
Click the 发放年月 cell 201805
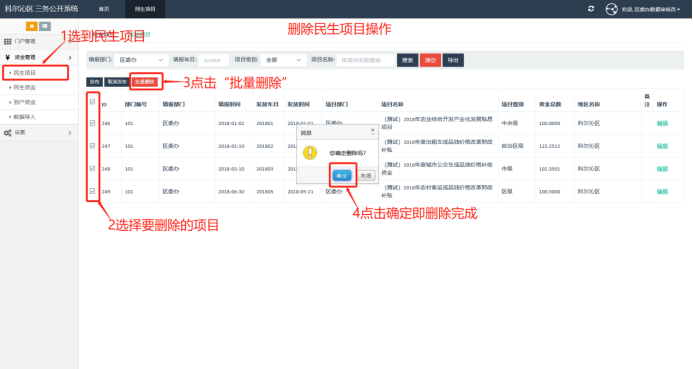click(x=265, y=191)
